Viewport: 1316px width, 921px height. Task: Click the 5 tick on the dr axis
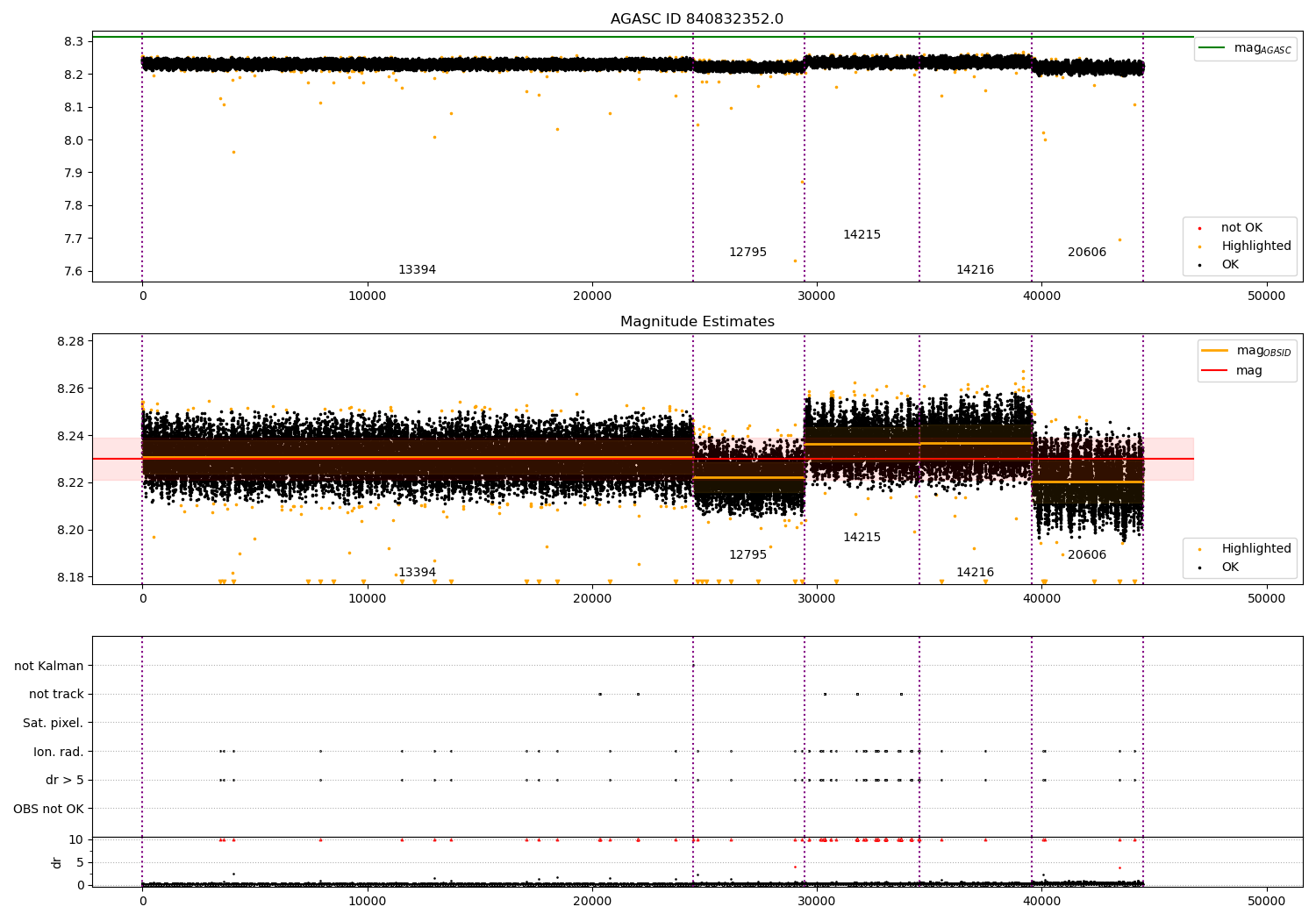pos(80,862)
